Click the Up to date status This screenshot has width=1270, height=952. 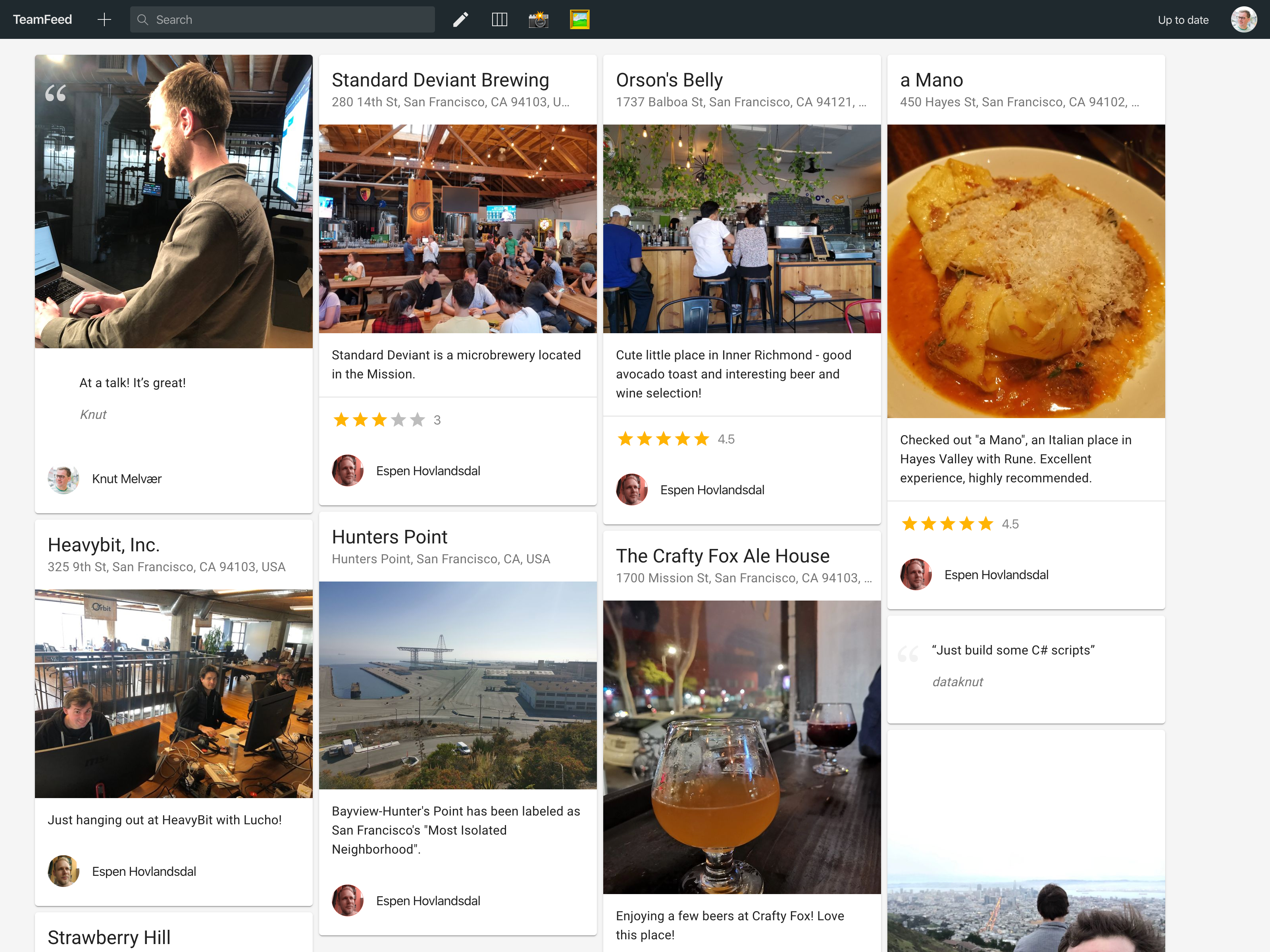[1183, 19]
